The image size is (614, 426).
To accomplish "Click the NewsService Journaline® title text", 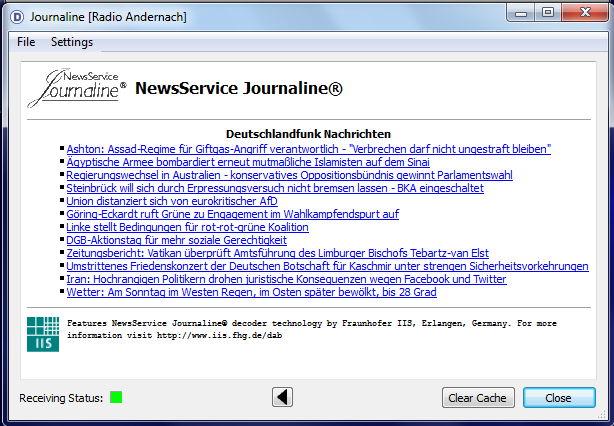I will pos(239,88).
